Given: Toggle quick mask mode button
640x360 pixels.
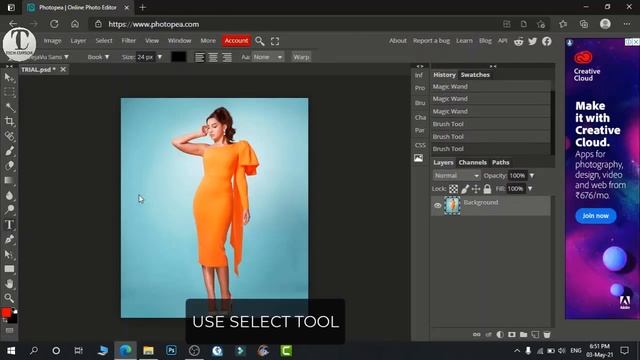Looking at the screenshot, I should pos(9,331).
